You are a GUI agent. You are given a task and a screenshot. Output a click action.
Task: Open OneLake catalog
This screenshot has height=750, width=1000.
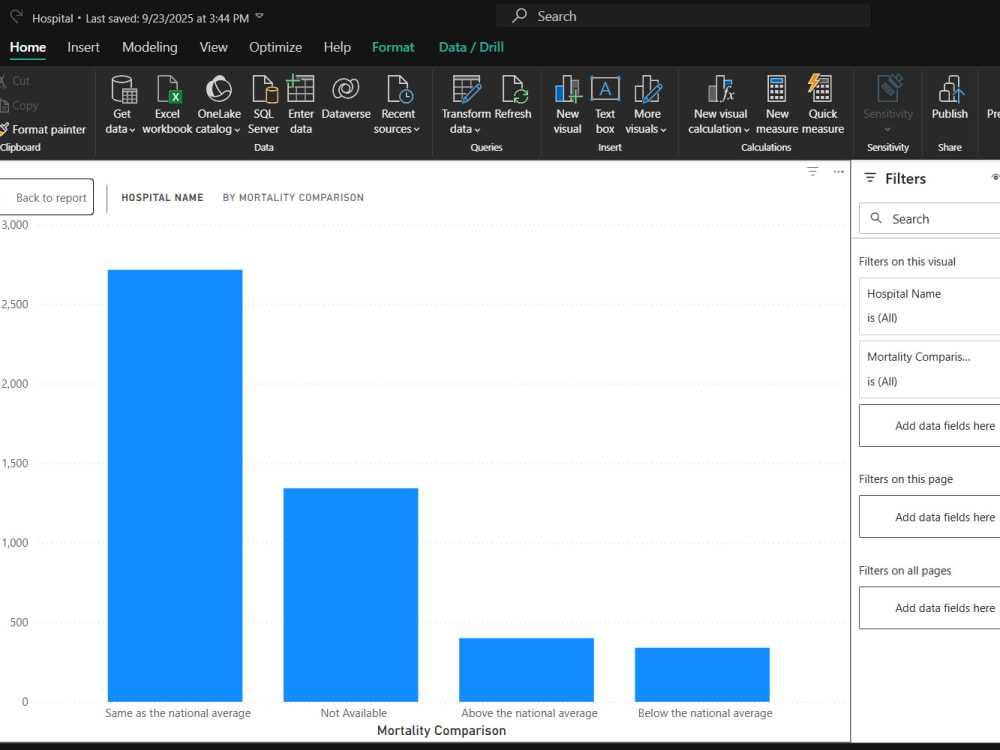coord(219,105)
